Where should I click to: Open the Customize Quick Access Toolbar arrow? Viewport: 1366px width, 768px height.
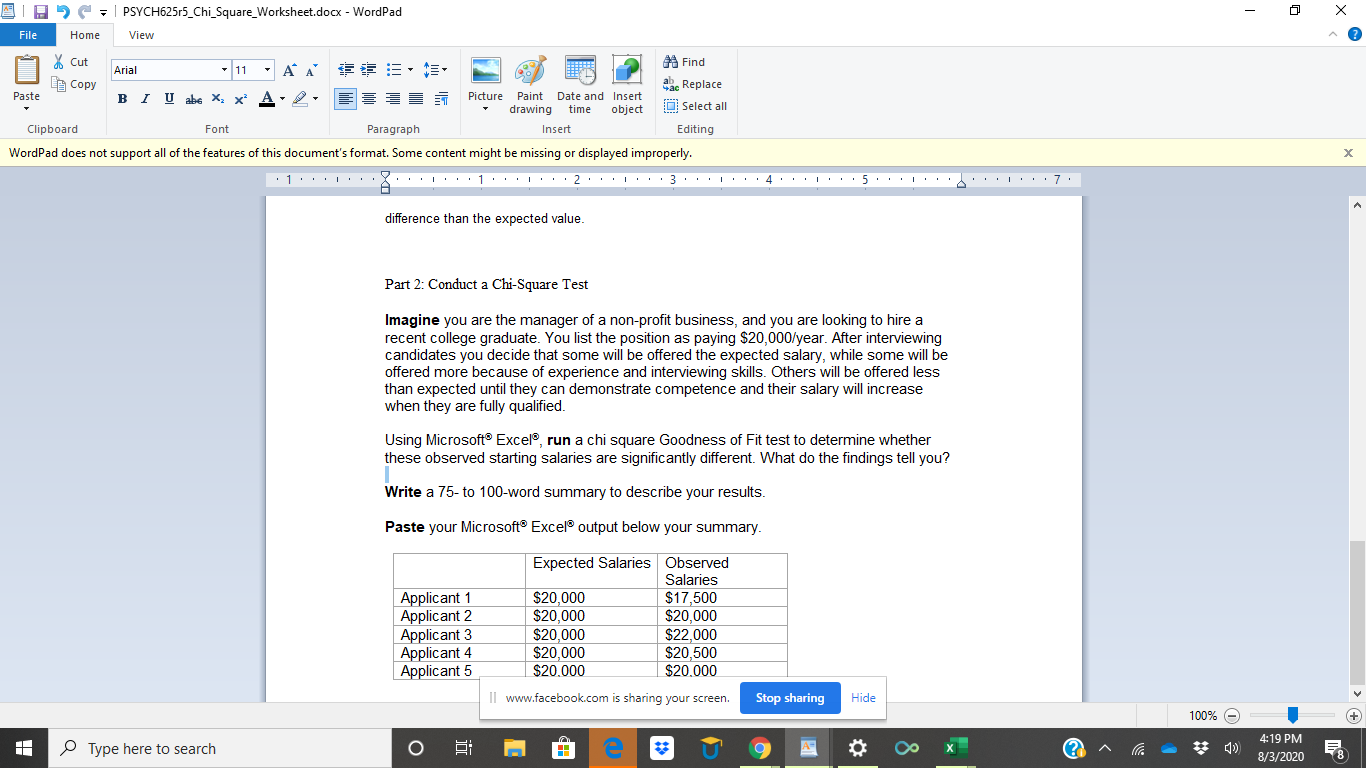click(103, 12)
